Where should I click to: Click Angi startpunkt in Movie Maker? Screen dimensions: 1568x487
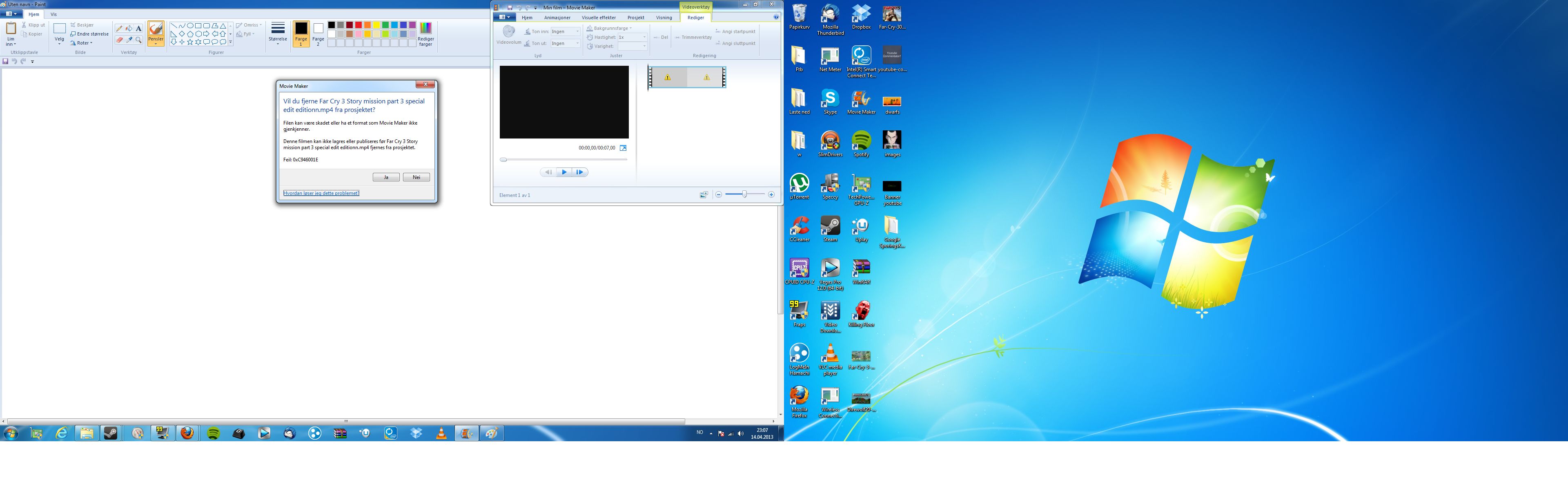pyautogui.click(x=735, y=31)
